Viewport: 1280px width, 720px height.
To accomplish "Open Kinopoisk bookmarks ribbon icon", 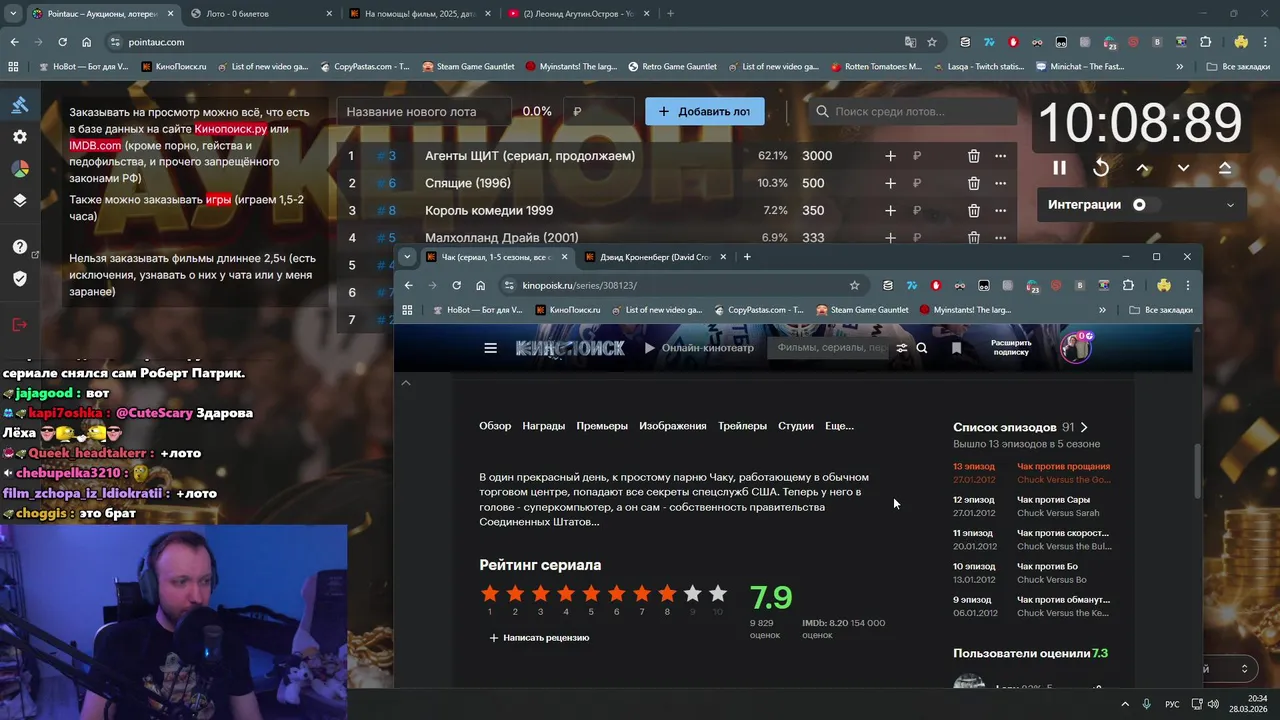I will pos(957,348).
